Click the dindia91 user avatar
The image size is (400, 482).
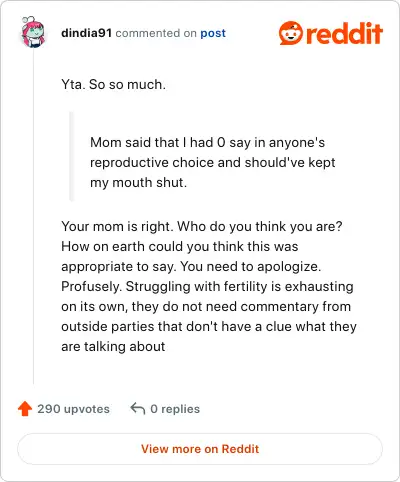33,32
